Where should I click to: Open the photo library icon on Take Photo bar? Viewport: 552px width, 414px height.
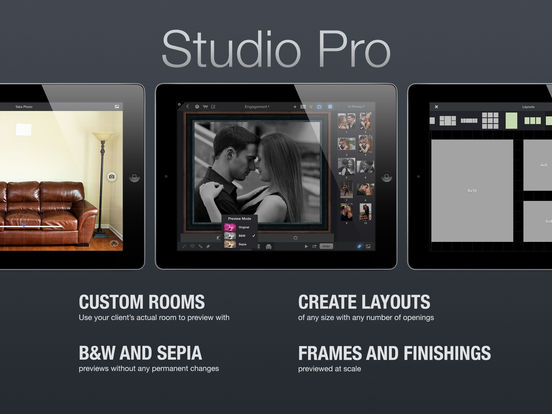pos(117,106)
